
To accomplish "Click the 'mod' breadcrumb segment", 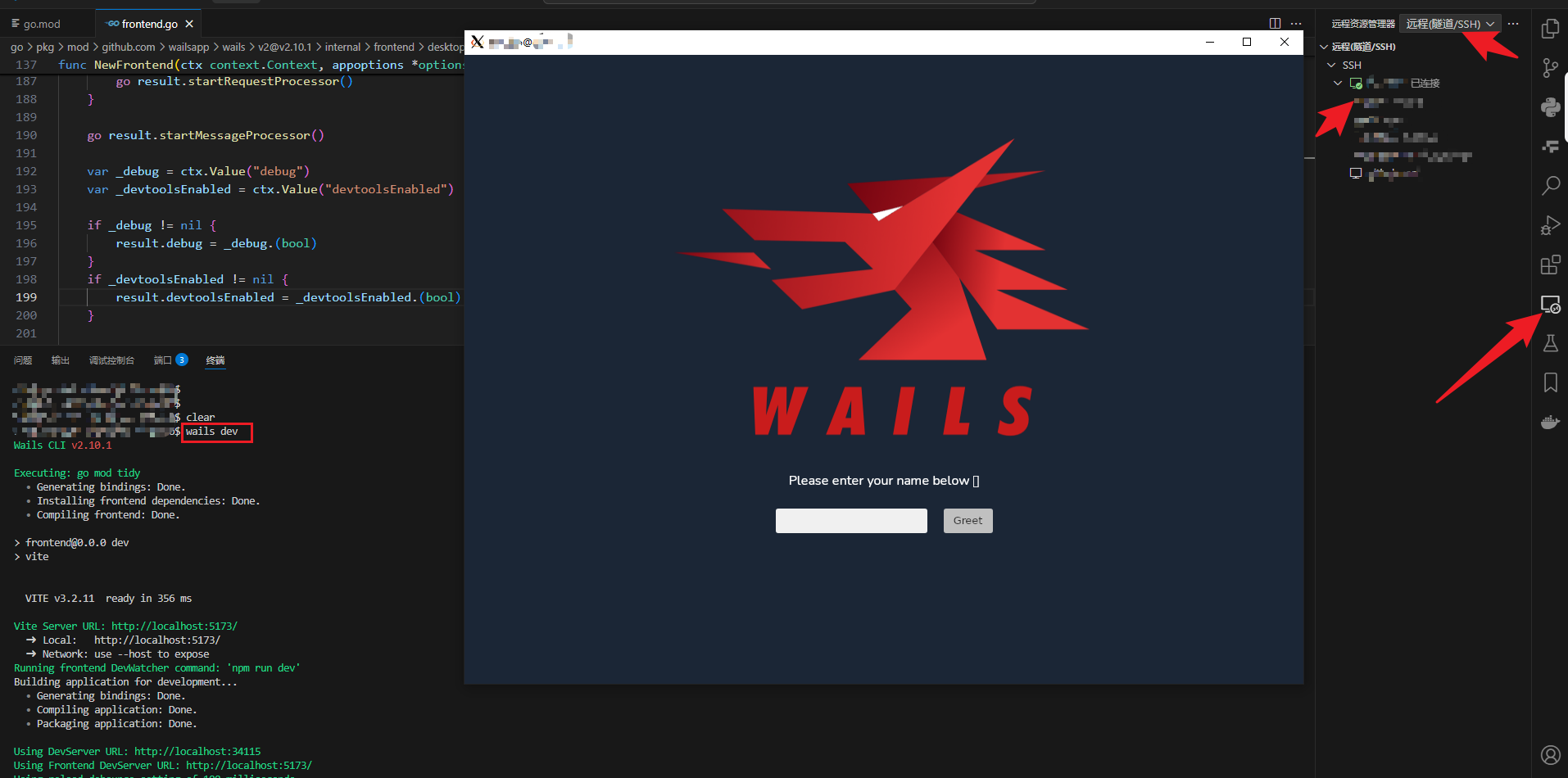I will (78, 47).
